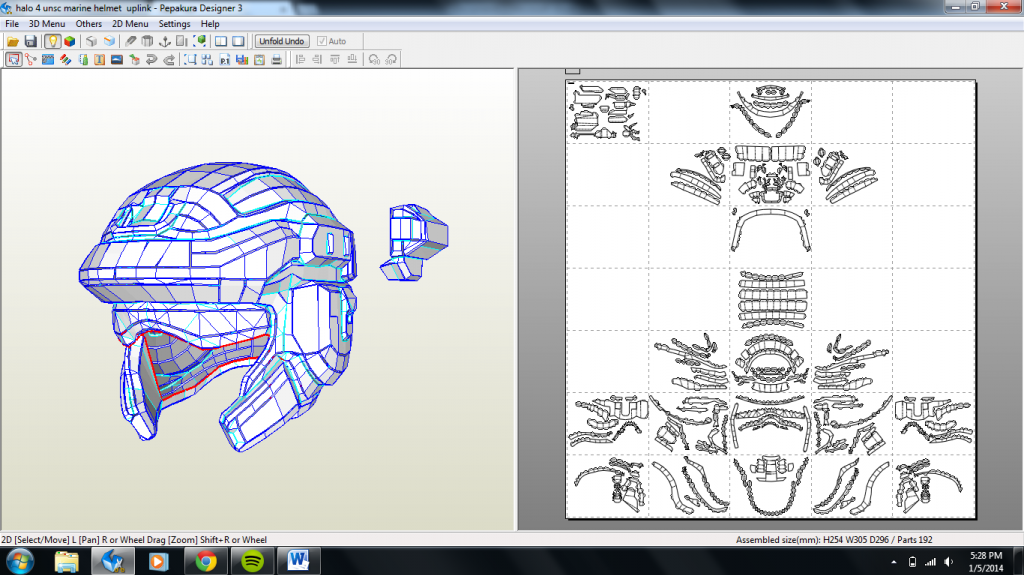Click the align top icon

[x=335, y=59]
